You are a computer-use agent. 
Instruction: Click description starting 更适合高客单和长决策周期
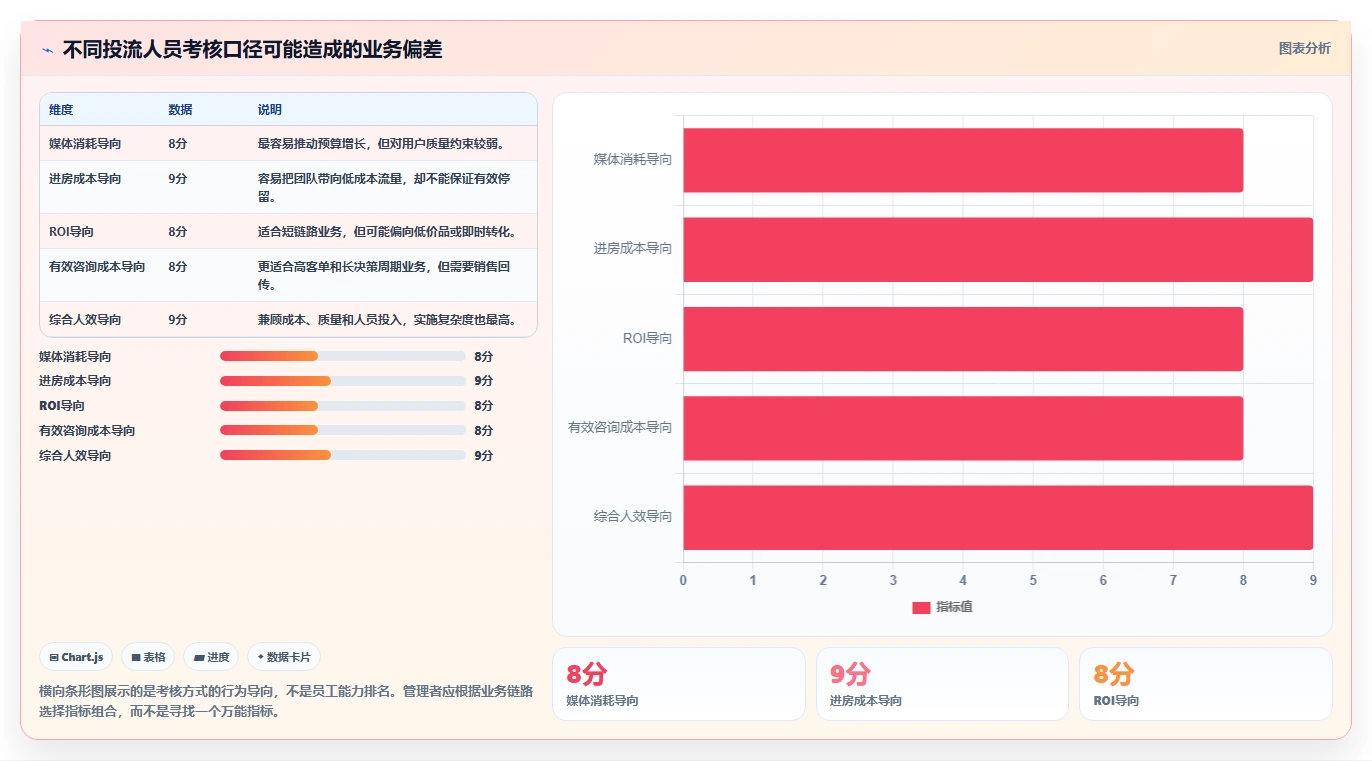coord(385,276)
